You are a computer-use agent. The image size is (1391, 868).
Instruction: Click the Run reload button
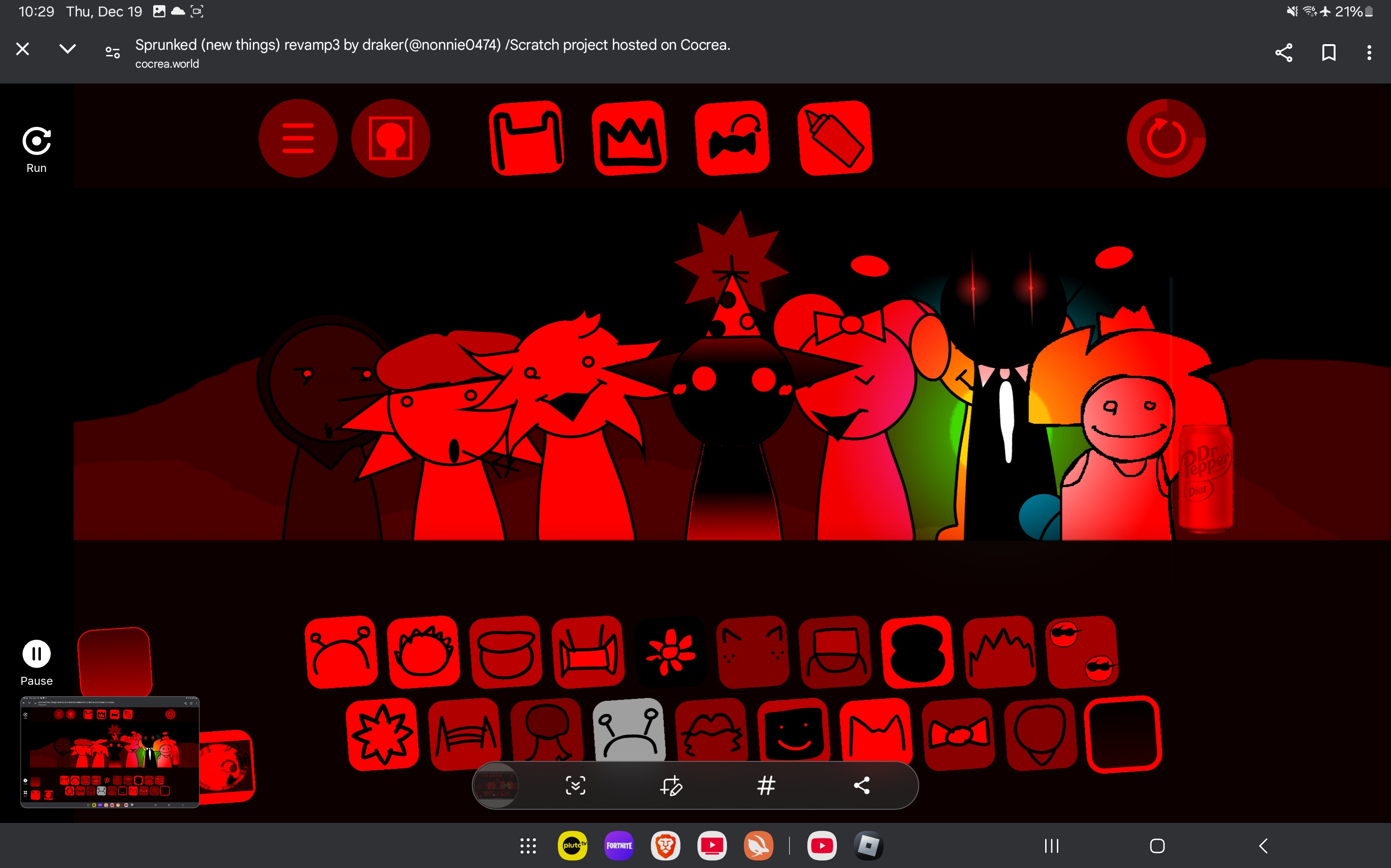point(37,149)
